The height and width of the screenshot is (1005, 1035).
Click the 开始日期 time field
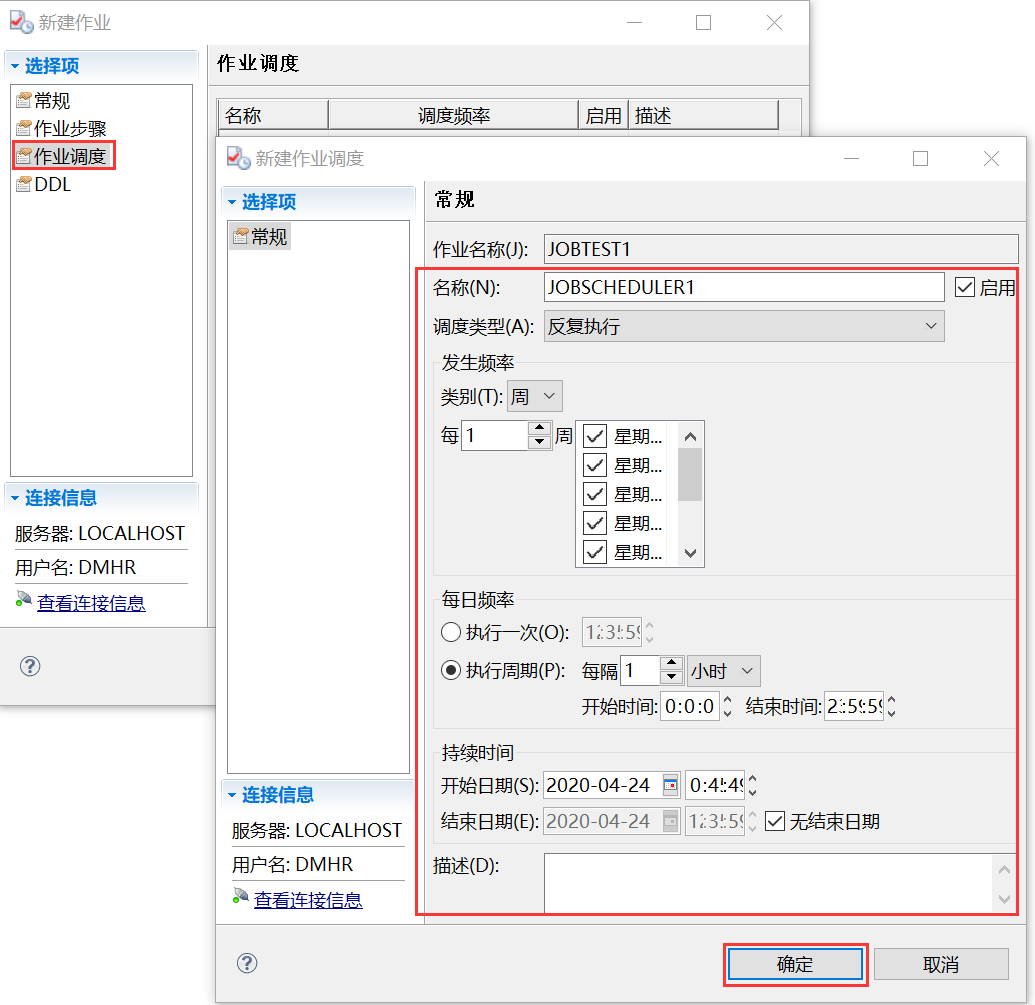(x=716, y=785)
